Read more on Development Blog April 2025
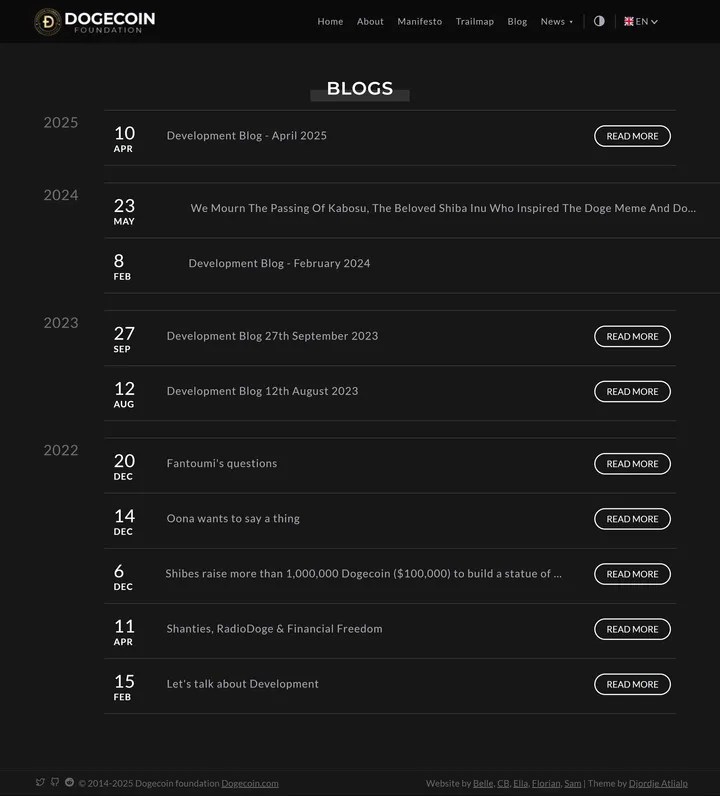Viewport: 720px width, 796px height. 632,136
